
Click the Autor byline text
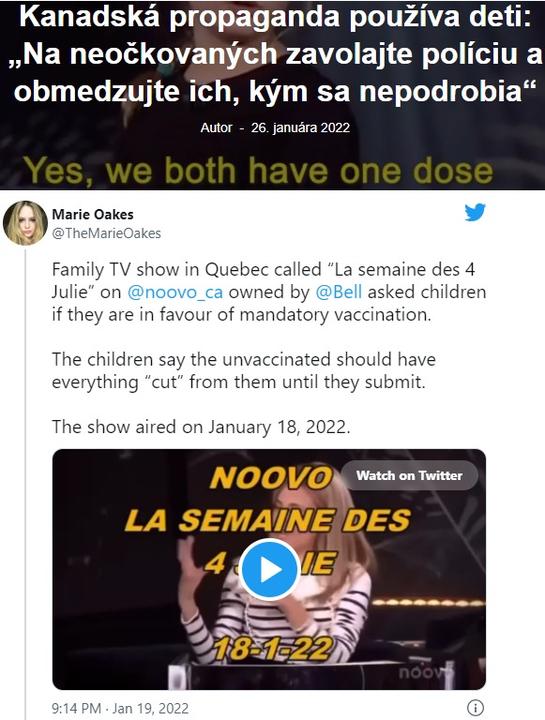[216, 128]
